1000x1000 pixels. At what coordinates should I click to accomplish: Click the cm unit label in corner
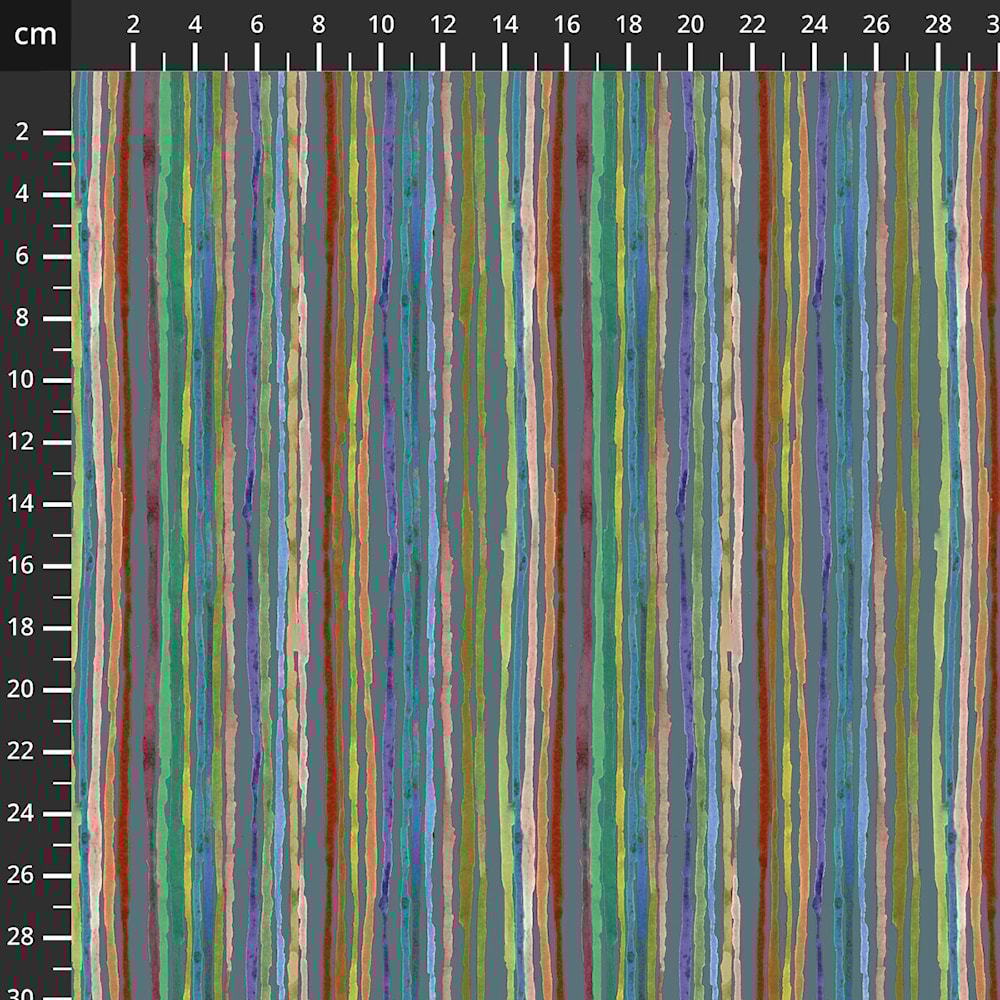[35, 35]
